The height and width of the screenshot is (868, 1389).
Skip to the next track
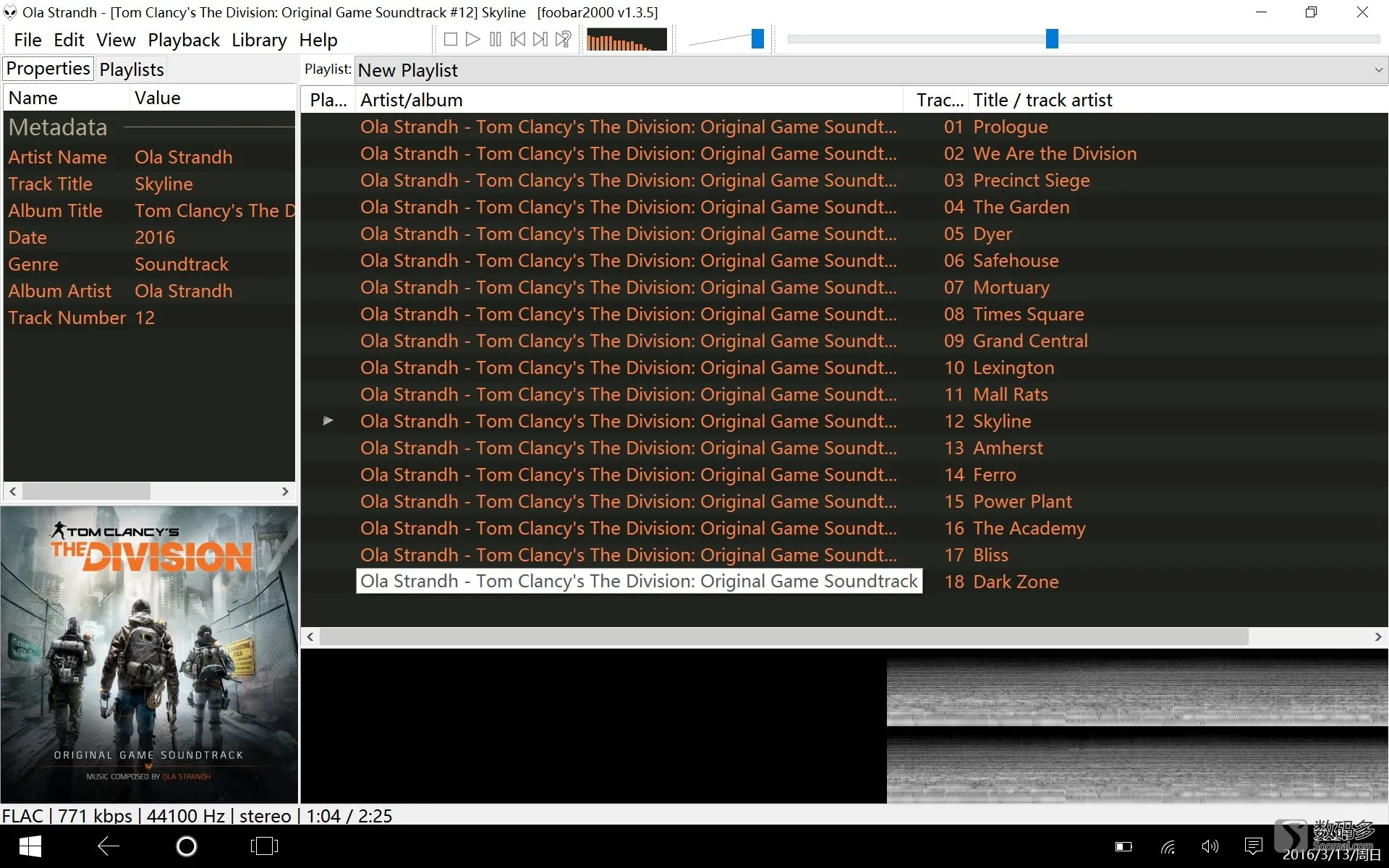tap(540, 39)
